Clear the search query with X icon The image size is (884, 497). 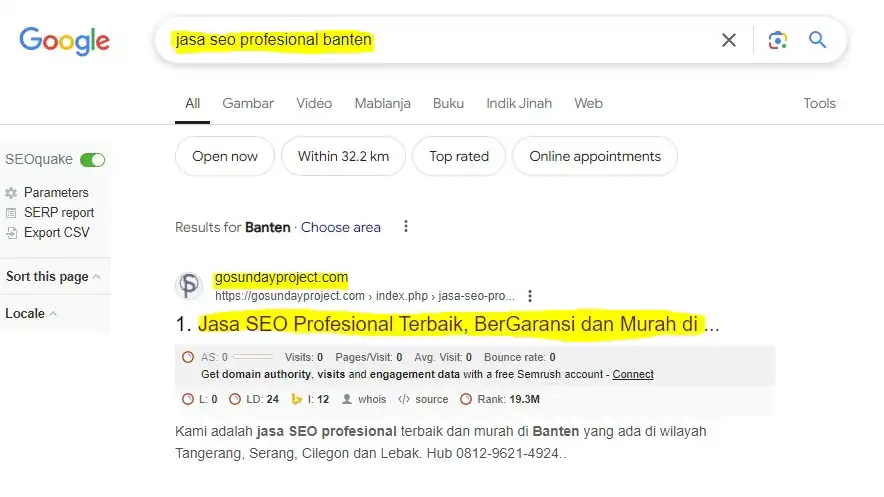(x=728, y=40)
